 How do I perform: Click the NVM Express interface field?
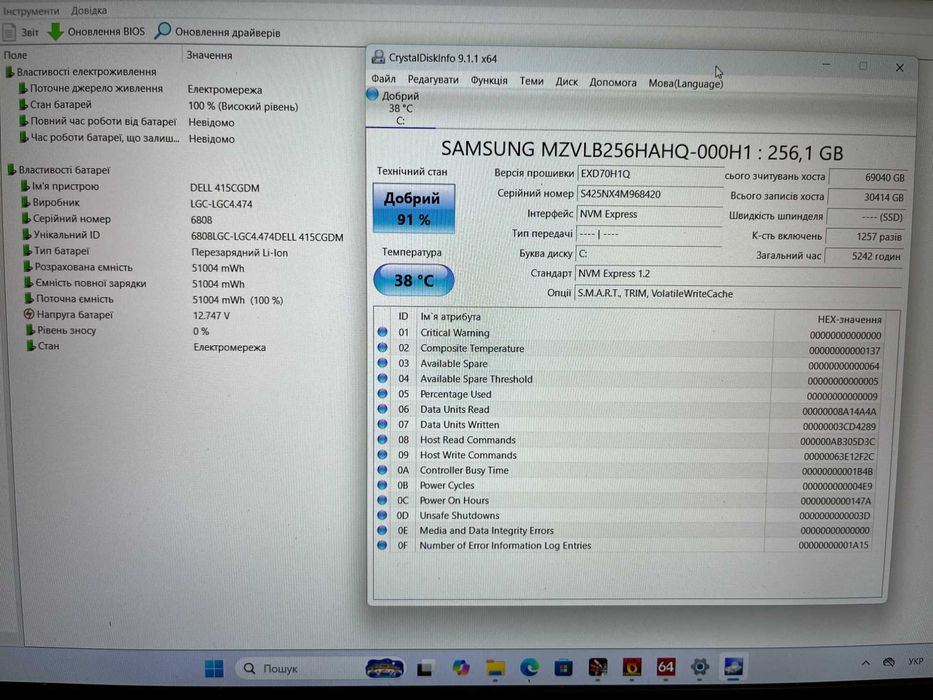coord(649,214)
